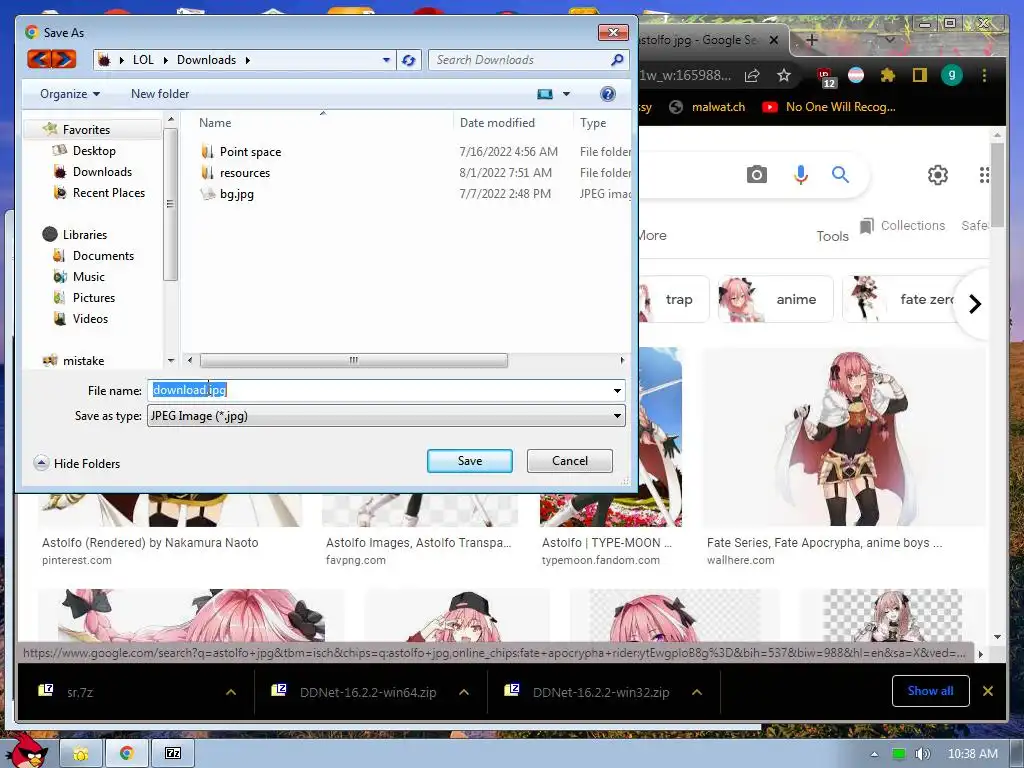Viewport: 1024px width, 768px height.
Task: Go forward in Save As dialog
Action: click(63, 59)
